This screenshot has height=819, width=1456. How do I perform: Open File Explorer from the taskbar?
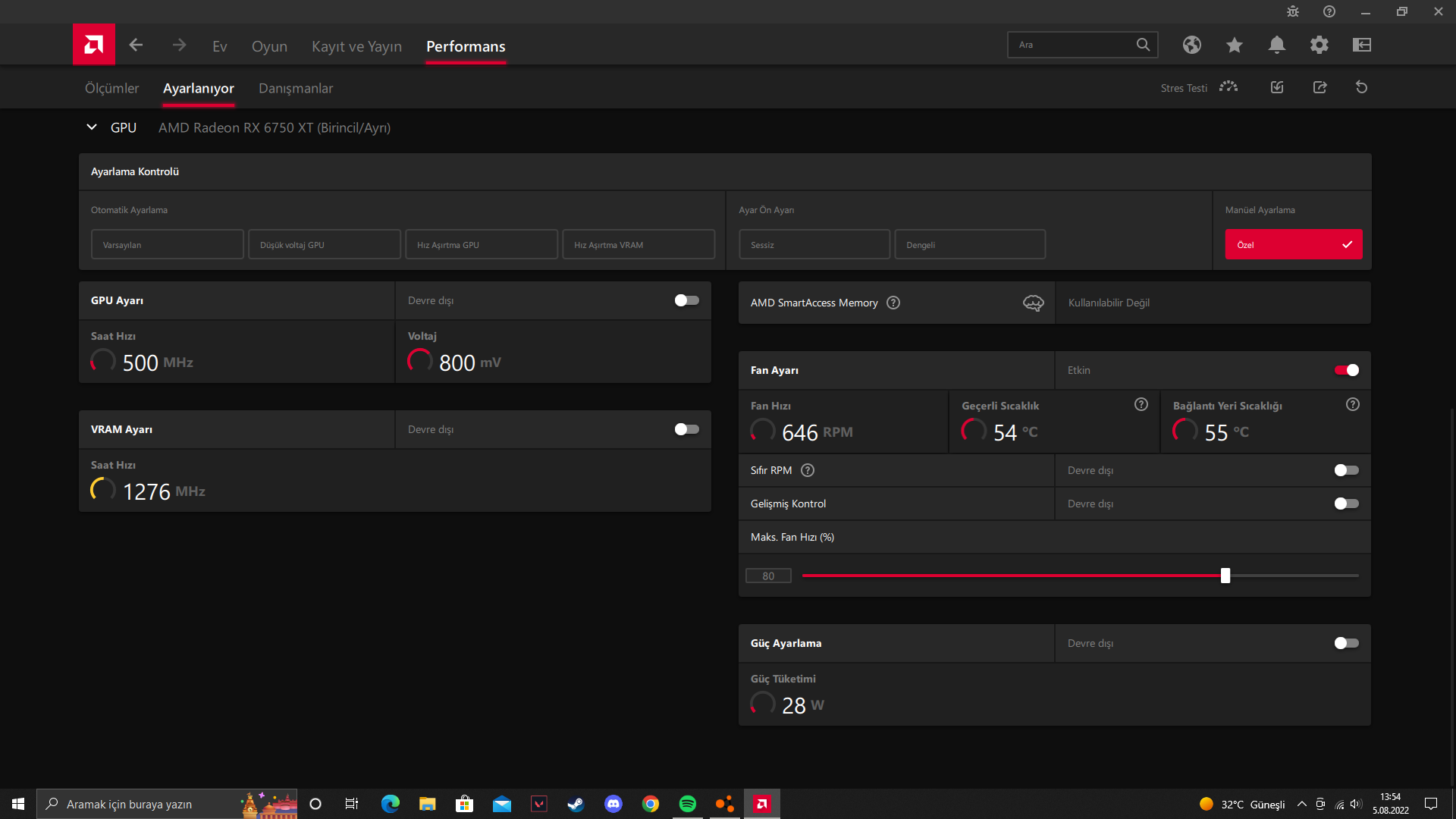(x=428, y=804)
